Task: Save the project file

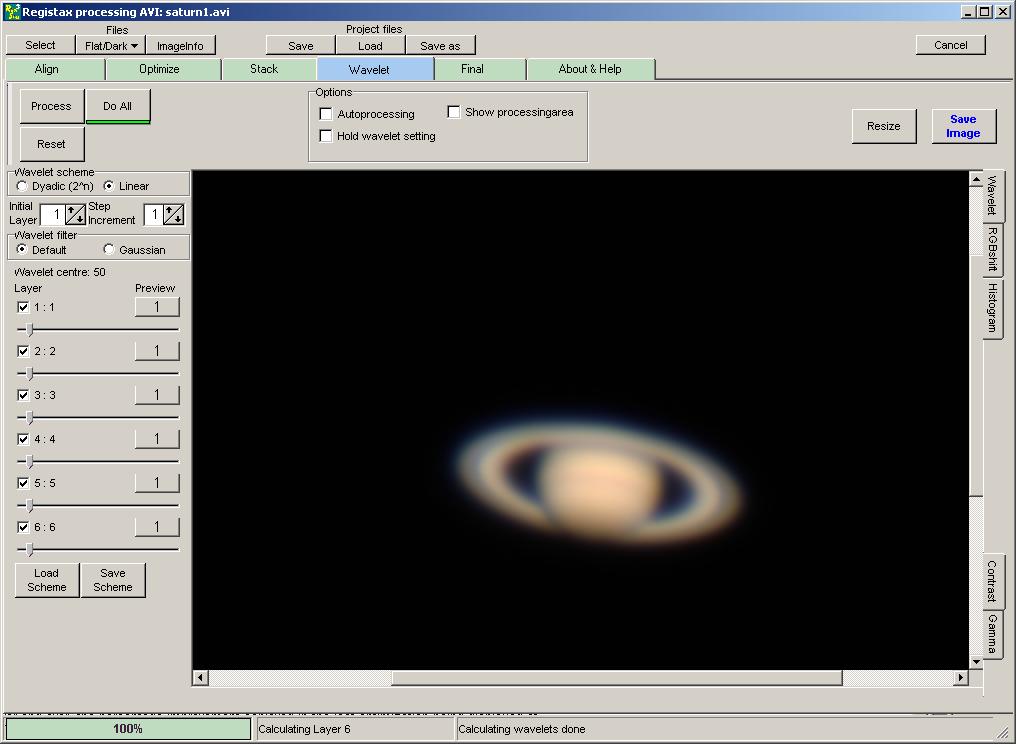Action: [x=301, y=45]
